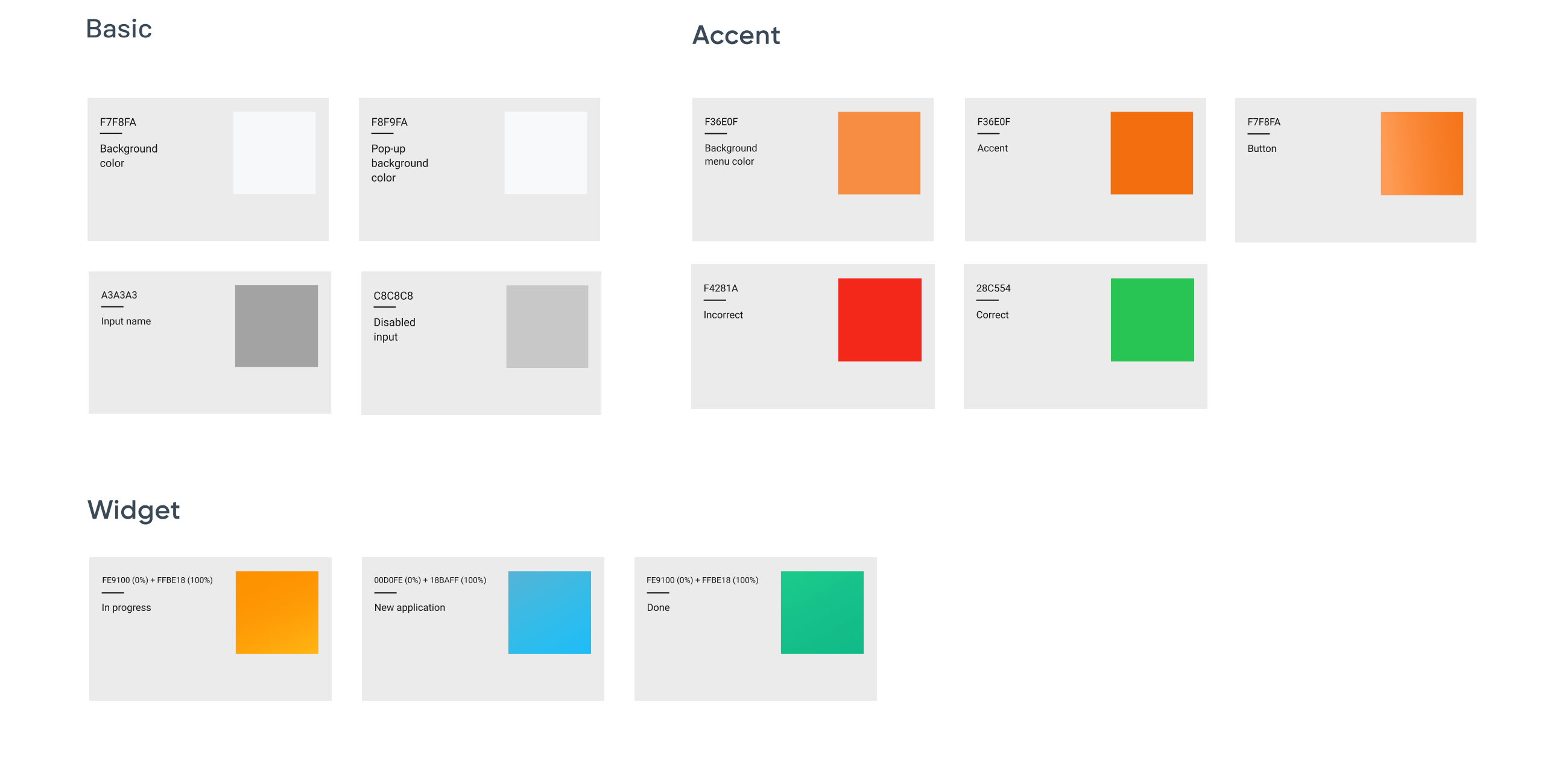Click the Accent section heading
Screen dimensions: 1544x784
(x=736, y=35)
